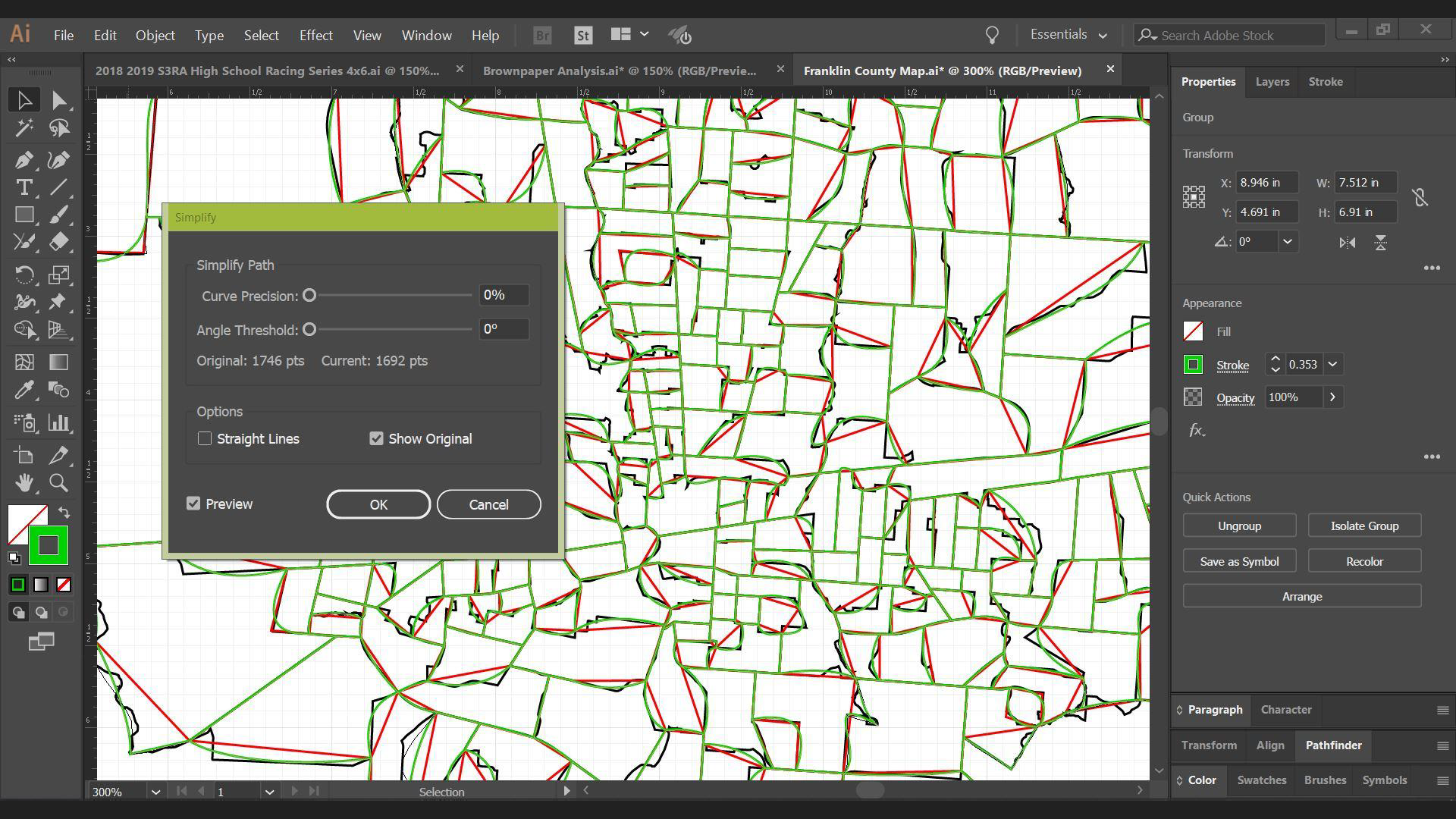Select the Eyedropper tool
This screenshot has width=1456, height=819.
pos(24,390)
